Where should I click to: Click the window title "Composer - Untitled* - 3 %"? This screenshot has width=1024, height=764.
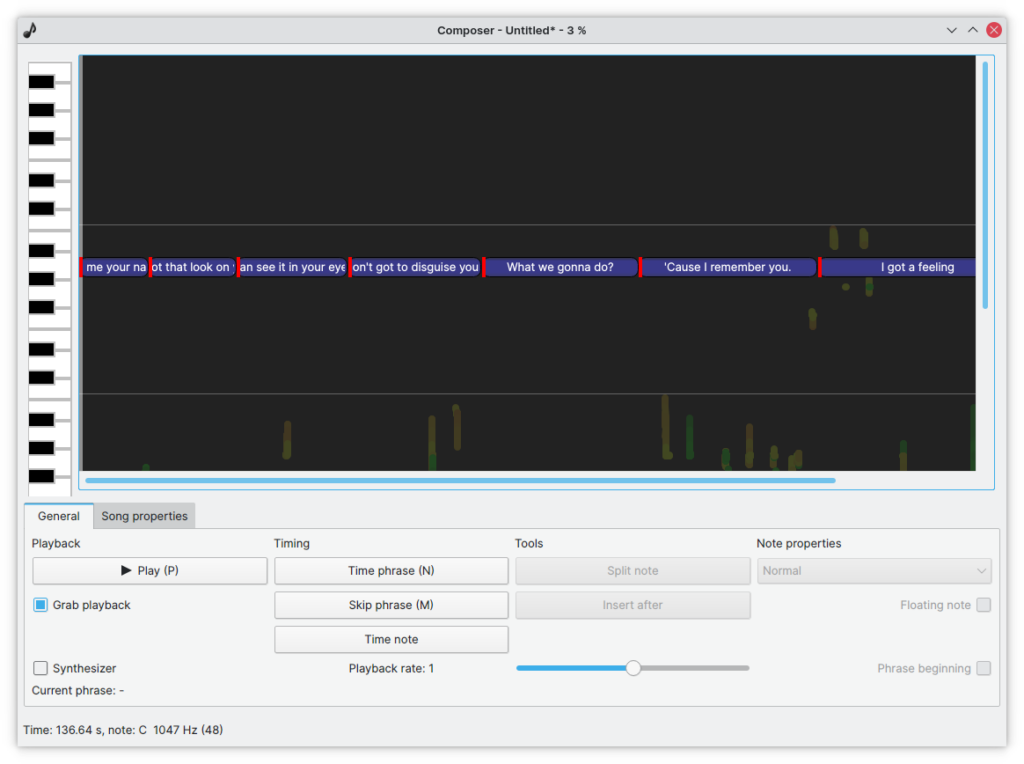click(x=511, y=31)
